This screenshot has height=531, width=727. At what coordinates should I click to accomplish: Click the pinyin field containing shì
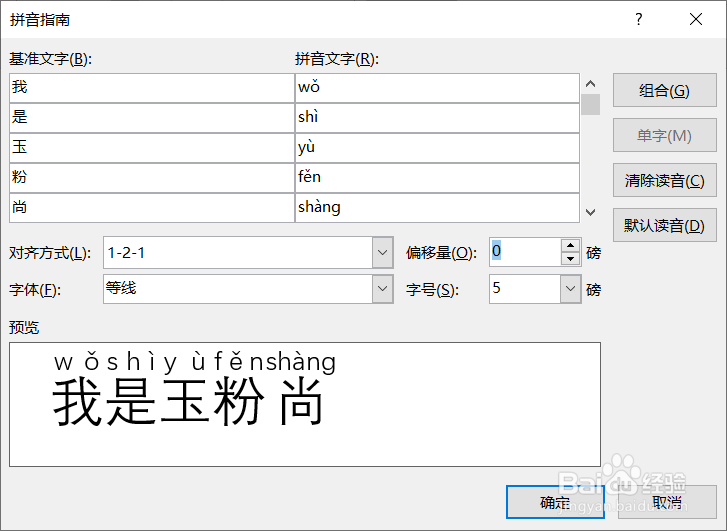point(437,118)
